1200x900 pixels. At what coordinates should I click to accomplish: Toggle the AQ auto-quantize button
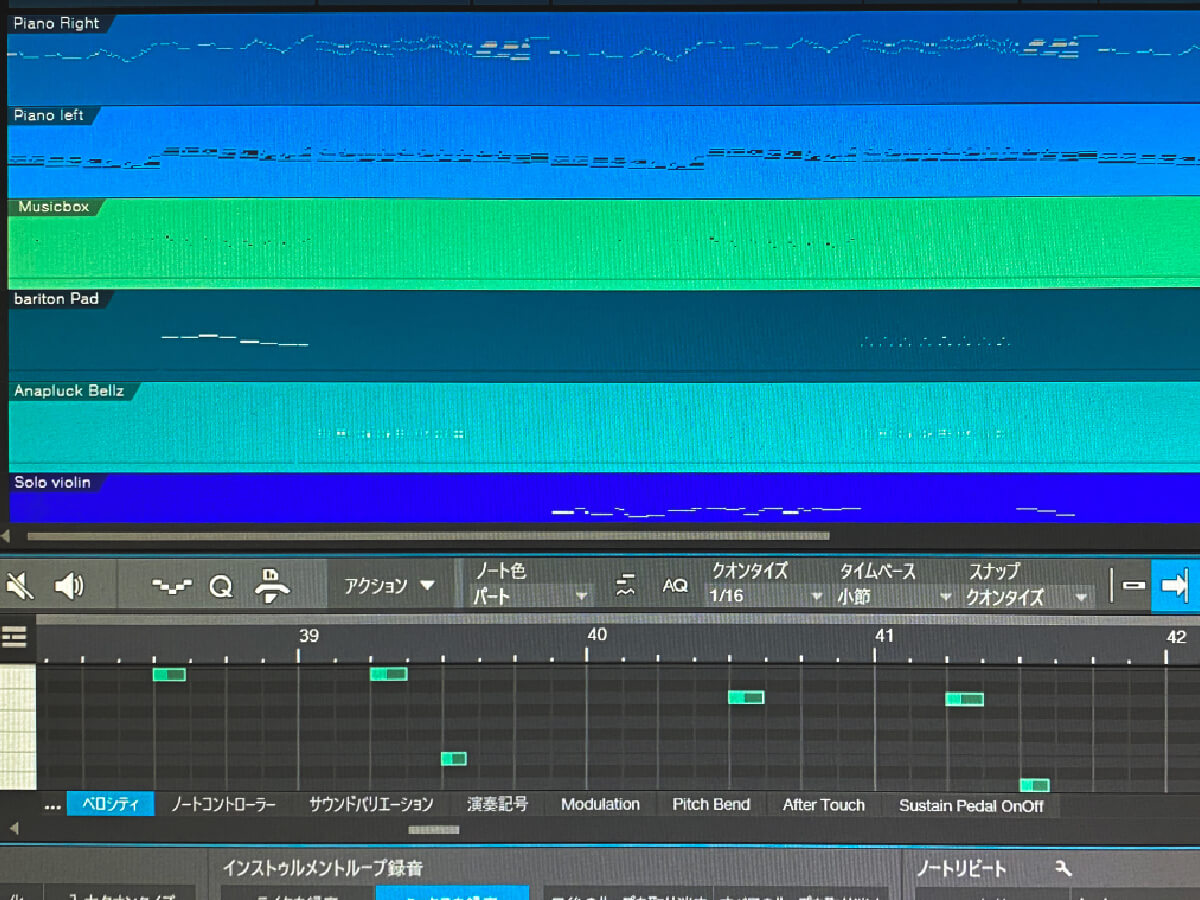675,586
